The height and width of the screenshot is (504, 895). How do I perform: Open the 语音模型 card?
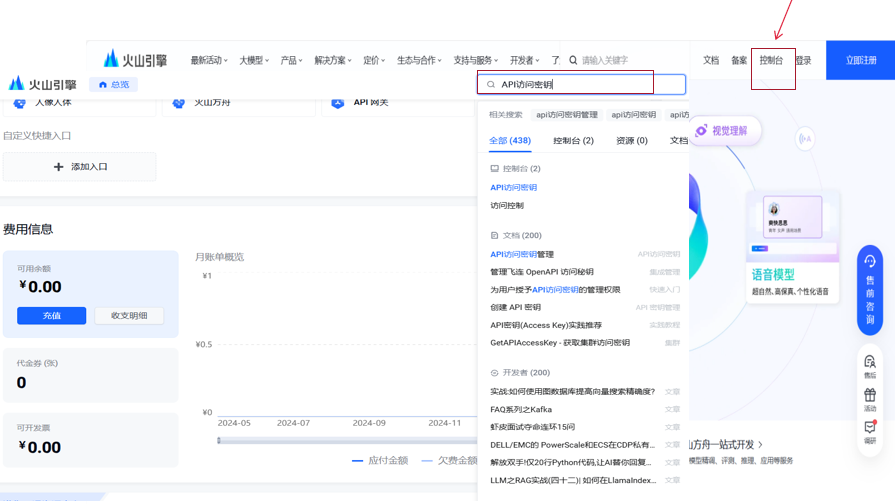(x=792, y=247)
